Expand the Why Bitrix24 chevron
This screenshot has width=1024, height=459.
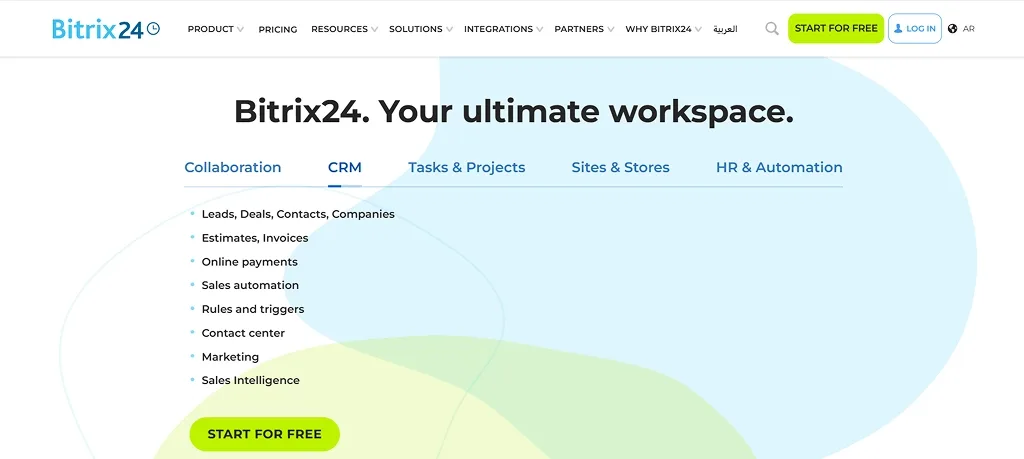698,29
